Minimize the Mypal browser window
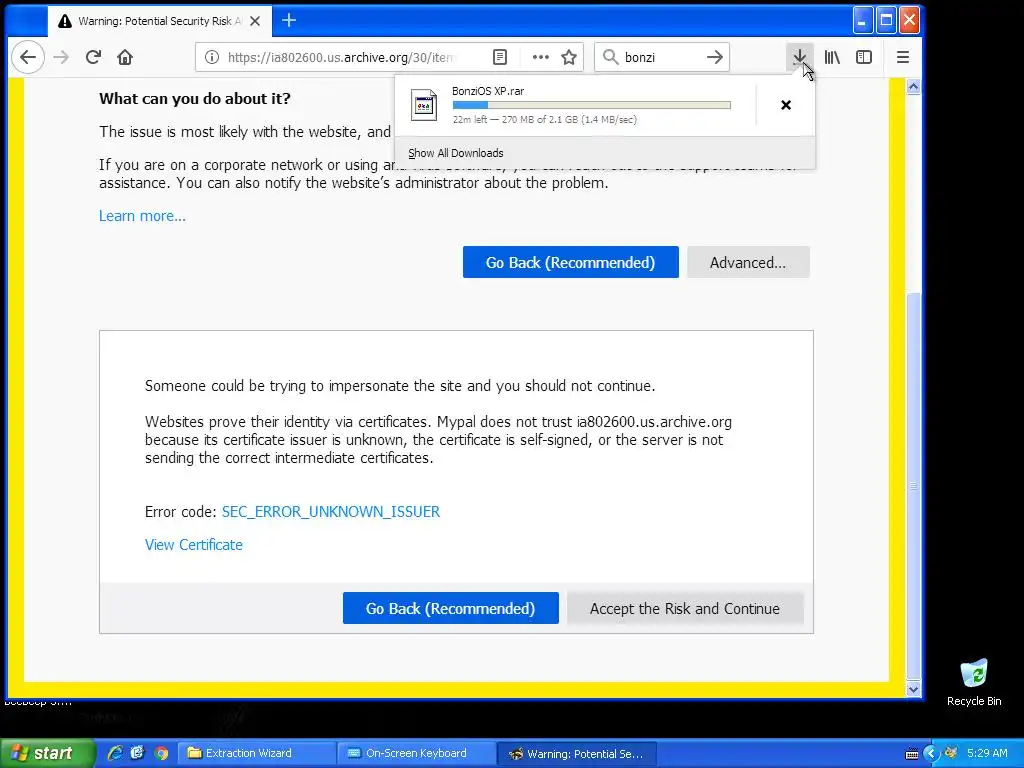This screenshot has height=768, width=1024. pos(863,21)
